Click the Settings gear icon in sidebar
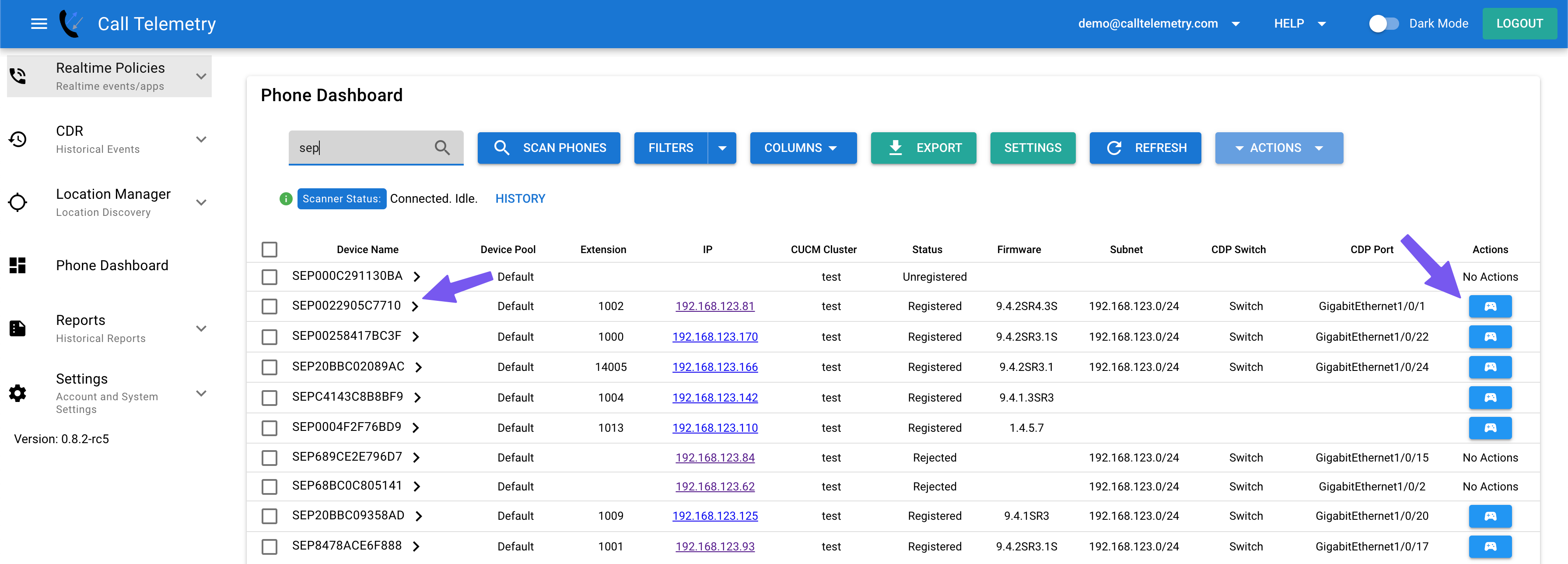 [17, 394]
